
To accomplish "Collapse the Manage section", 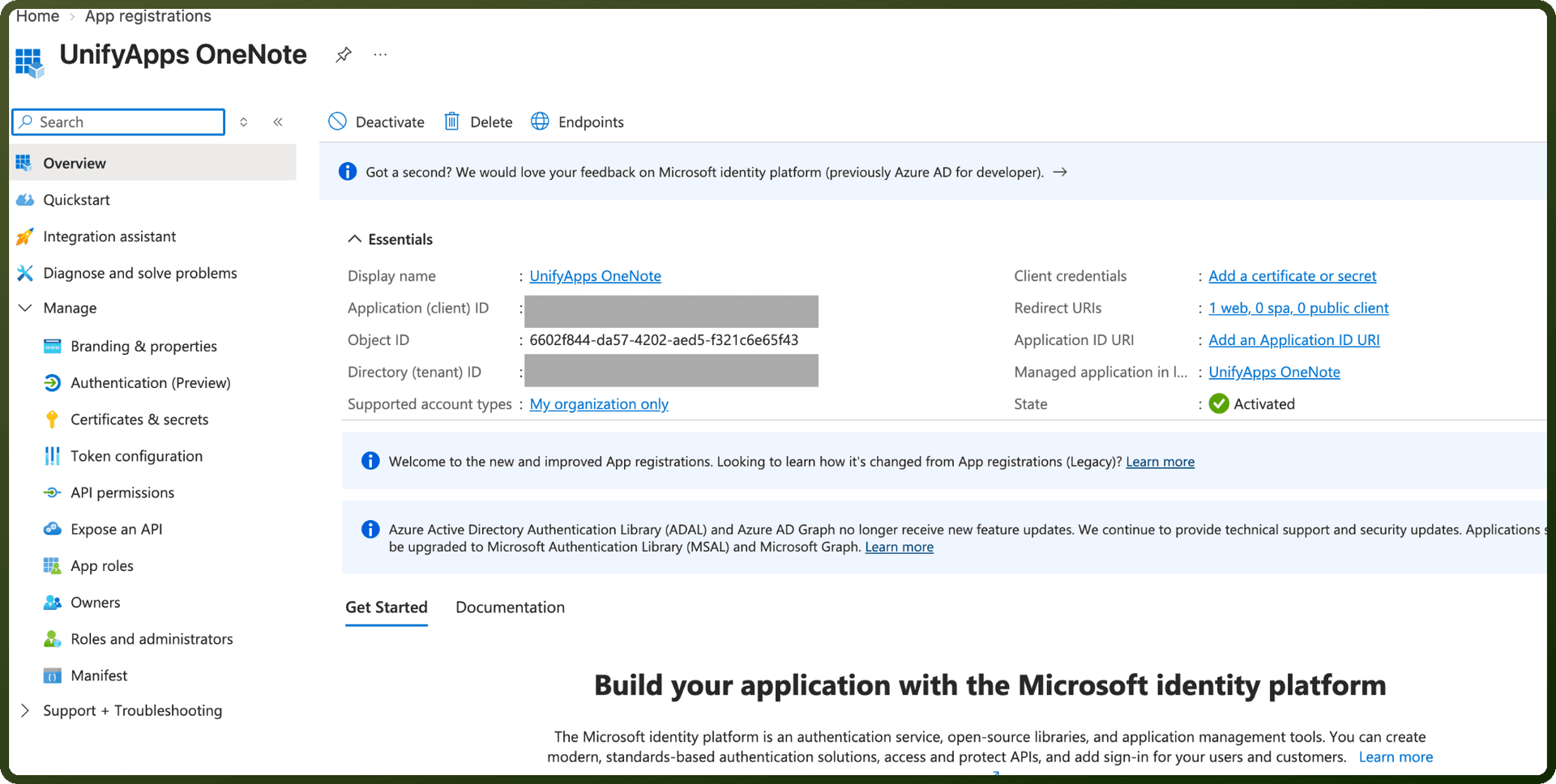I will [x=25, y=308].
